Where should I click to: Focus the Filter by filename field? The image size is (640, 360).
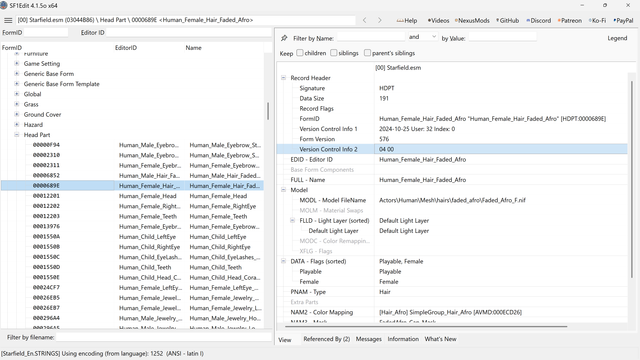pyautogui.click(x=163, y=337)
